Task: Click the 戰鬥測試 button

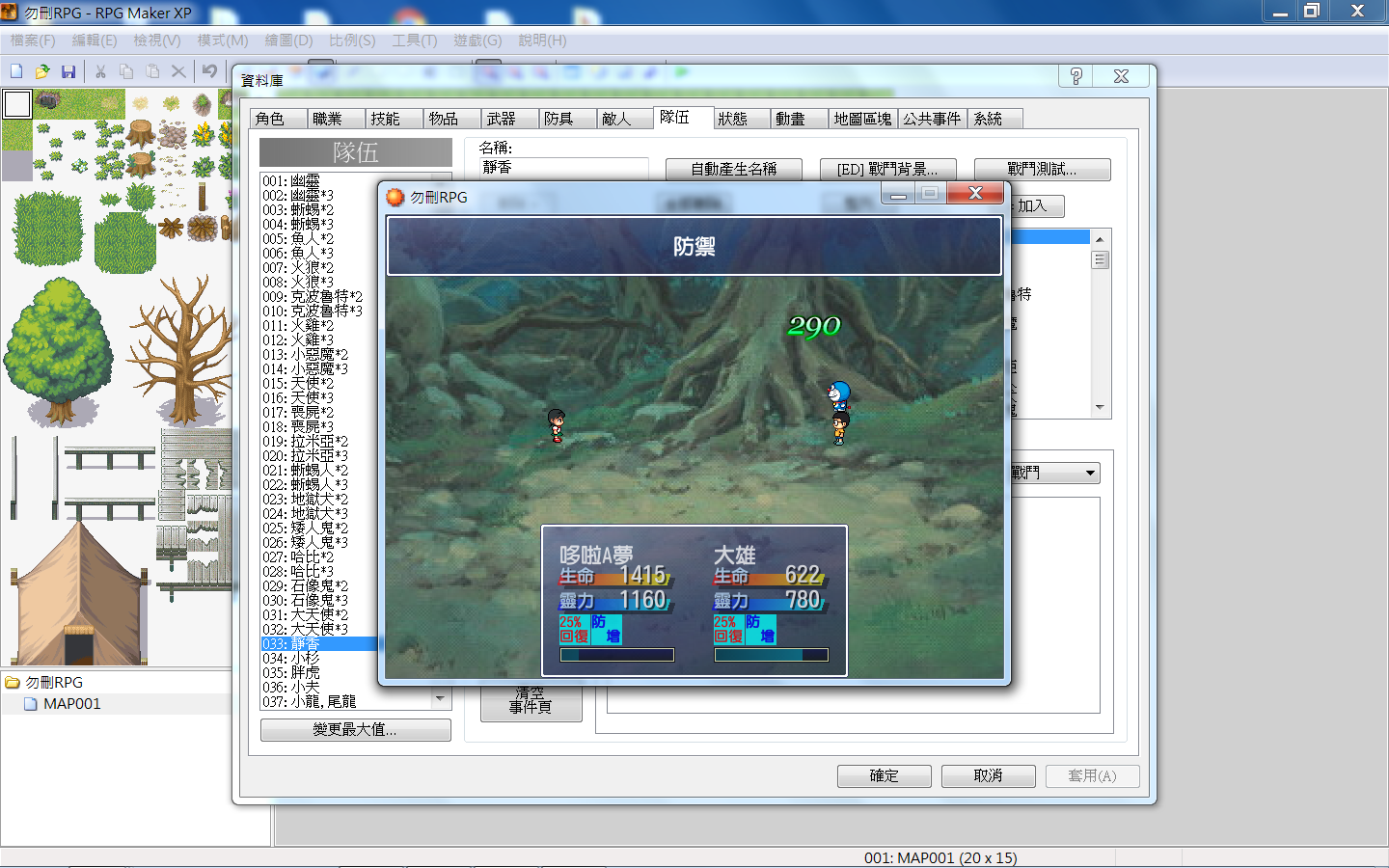Action: pyautogui.click(x=1043, y=169)
